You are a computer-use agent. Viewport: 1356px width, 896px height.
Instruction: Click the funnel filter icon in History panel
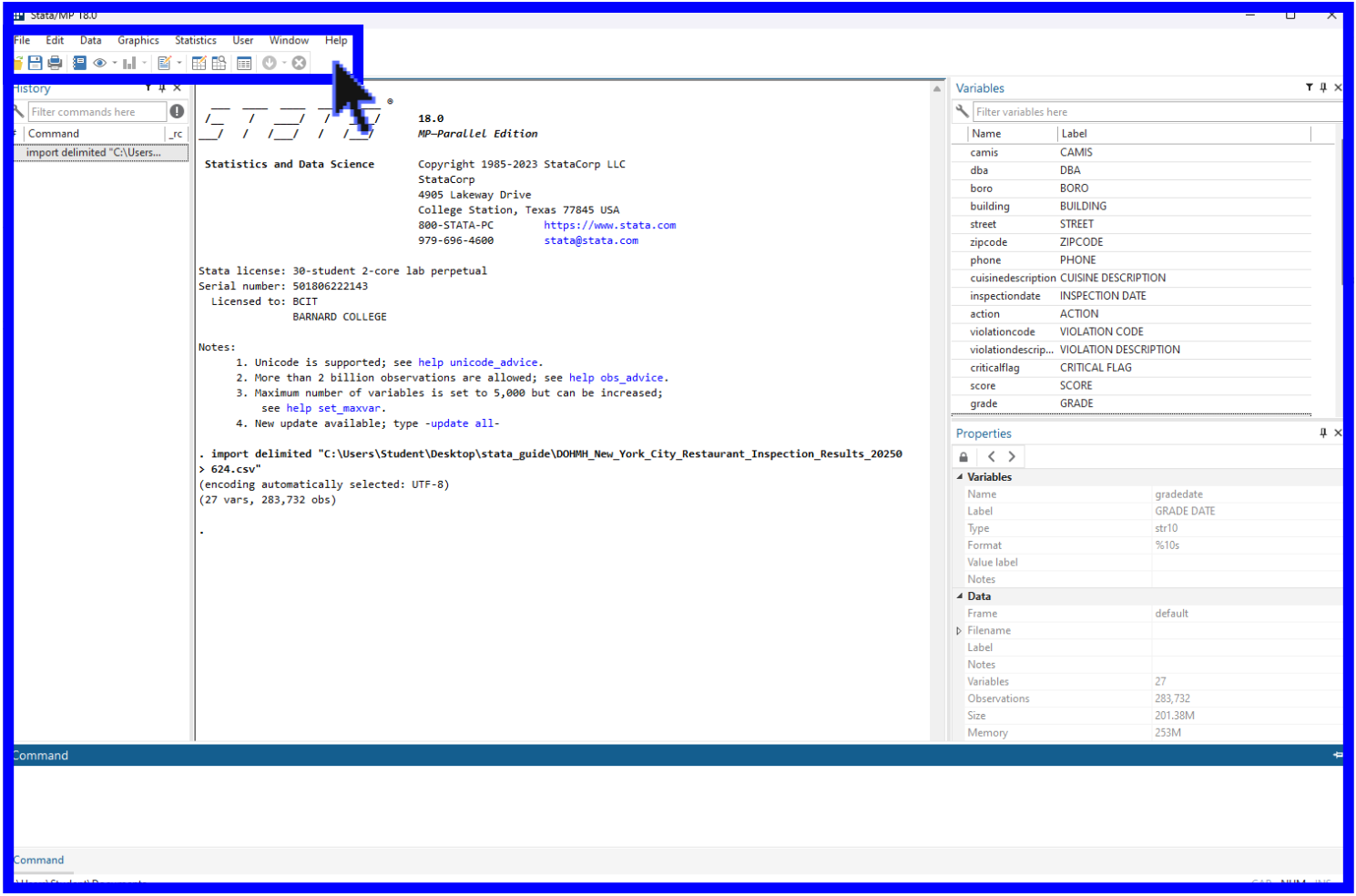pyautogui.click(x=148, y=88)
